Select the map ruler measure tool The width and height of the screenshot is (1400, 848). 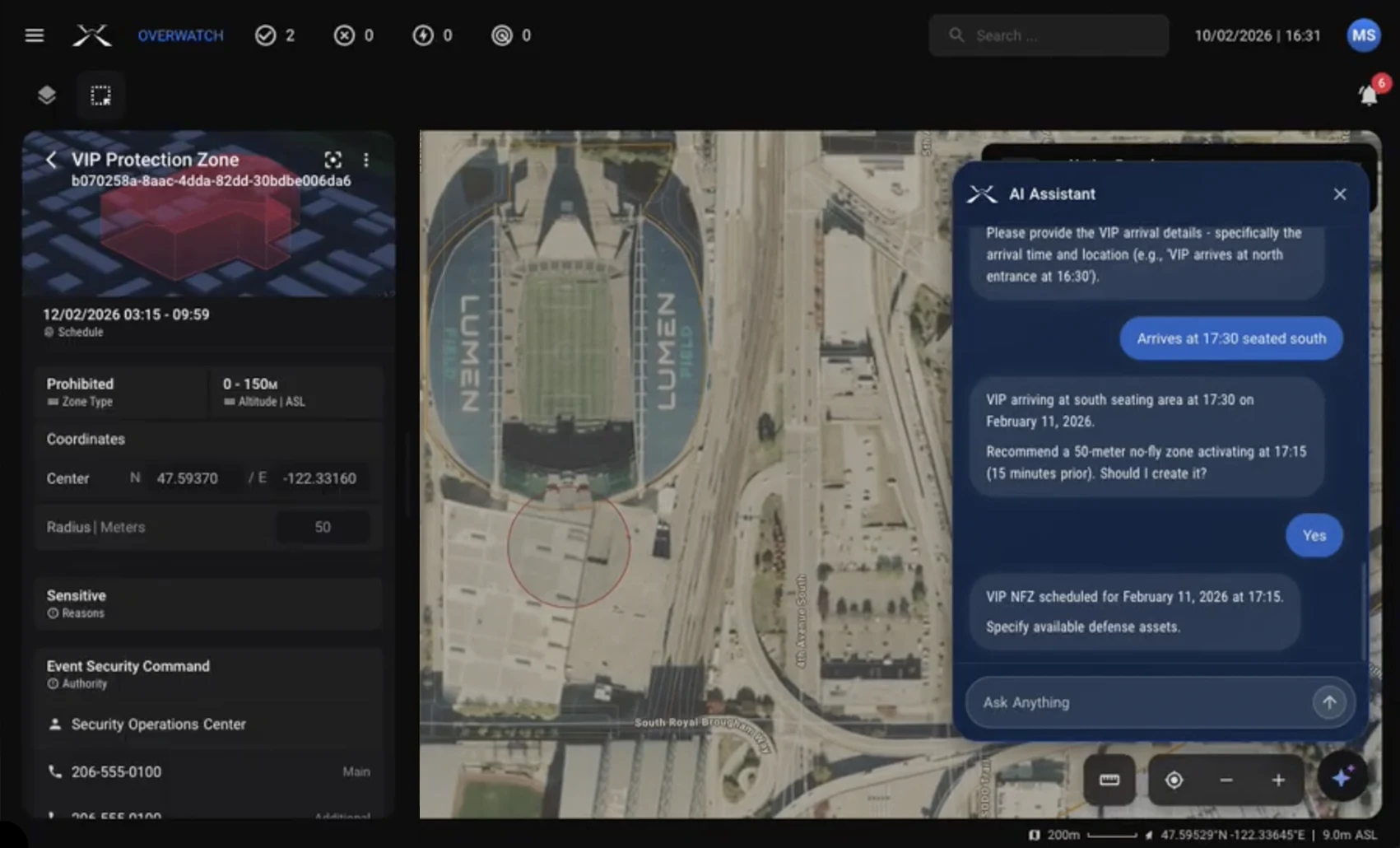(x=1109, y=780)
